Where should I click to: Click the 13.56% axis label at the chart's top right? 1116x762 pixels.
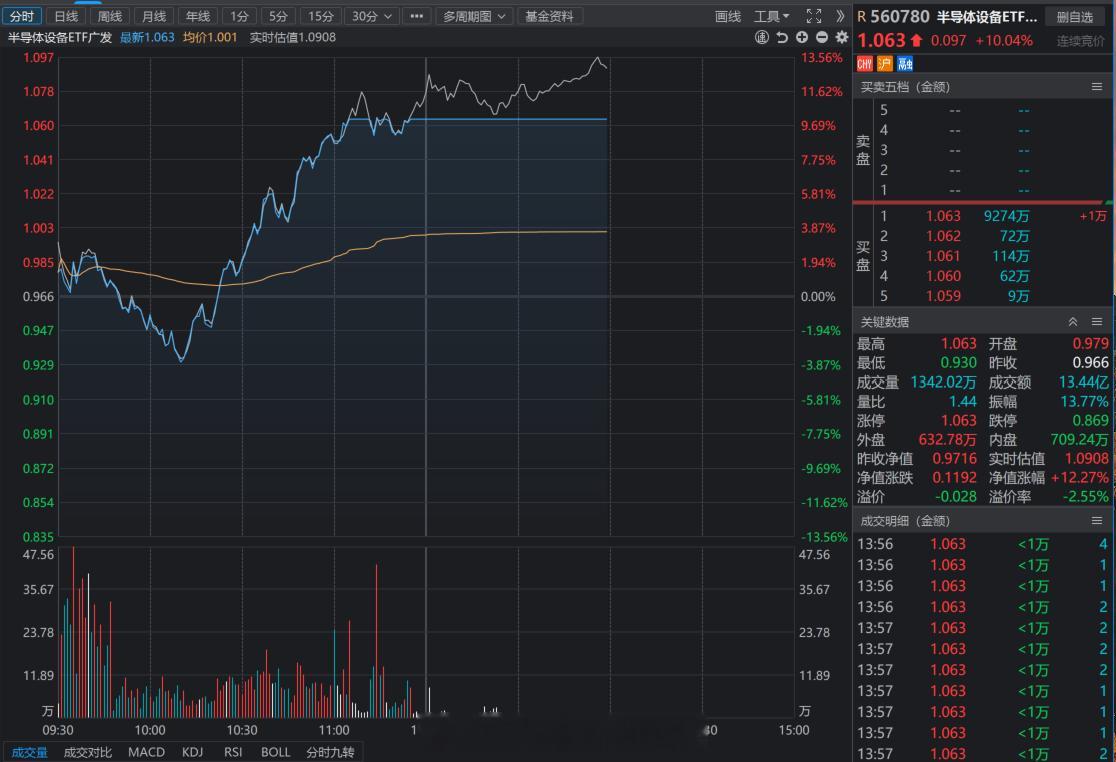(x=822, y=58)
